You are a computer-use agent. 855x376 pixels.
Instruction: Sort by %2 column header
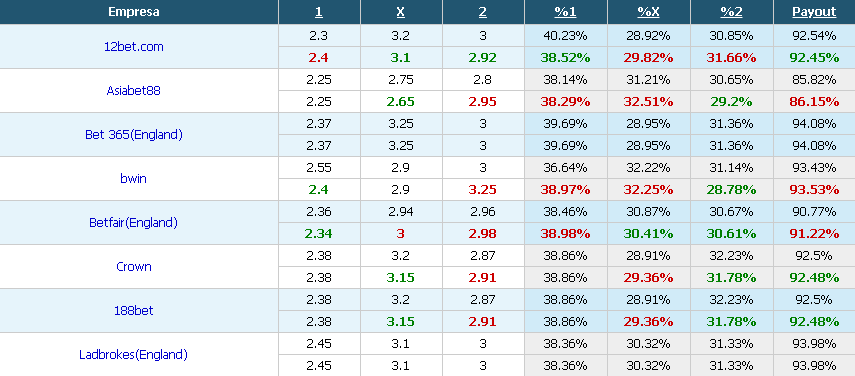coord(731,12)
